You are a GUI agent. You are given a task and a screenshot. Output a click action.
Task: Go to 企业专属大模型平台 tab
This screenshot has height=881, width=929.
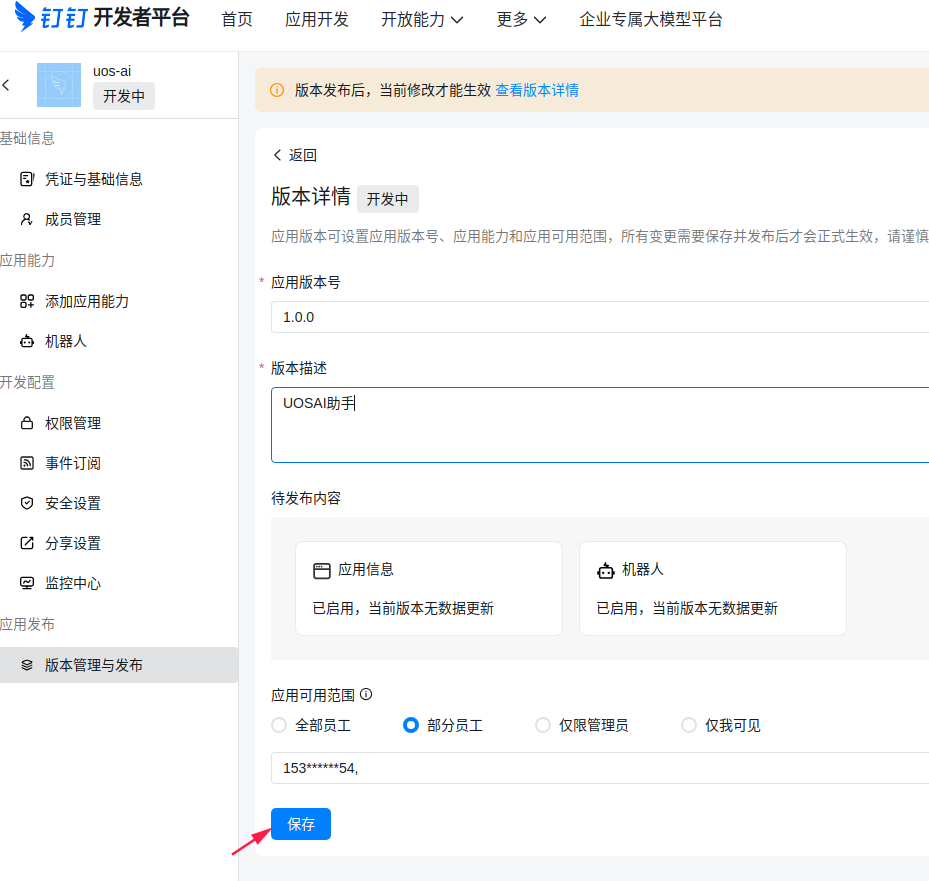(x=651, y=20)
